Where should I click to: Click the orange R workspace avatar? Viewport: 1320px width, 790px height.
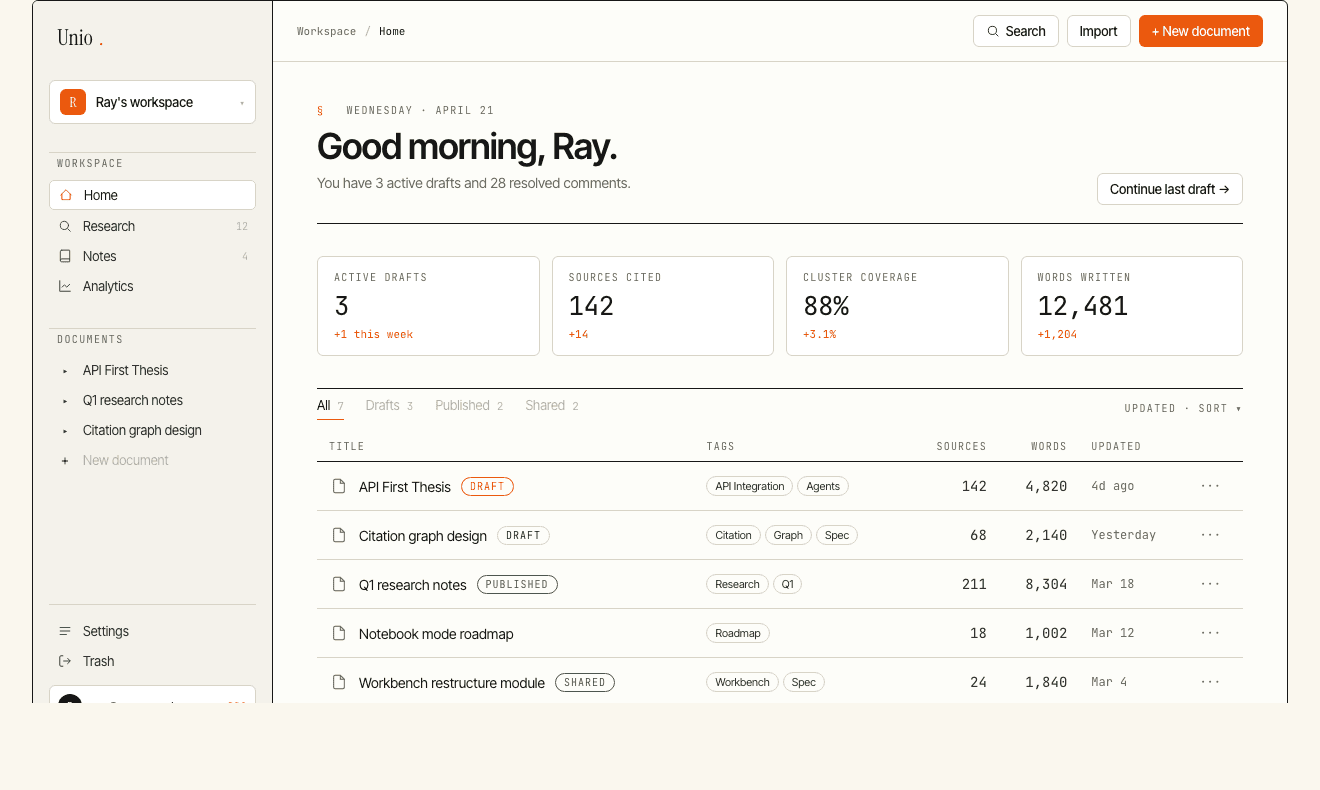tap(73, 102)
